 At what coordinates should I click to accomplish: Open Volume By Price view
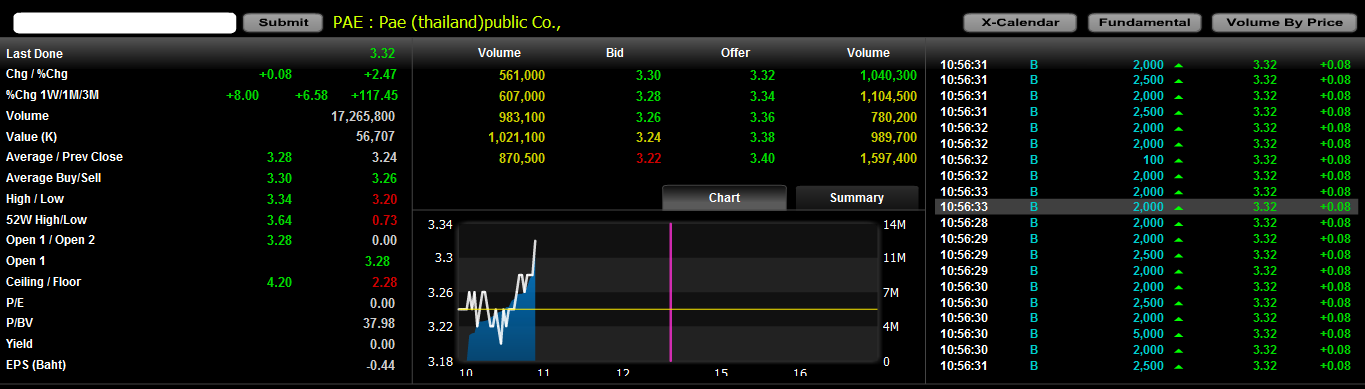tap(1284, 22)
